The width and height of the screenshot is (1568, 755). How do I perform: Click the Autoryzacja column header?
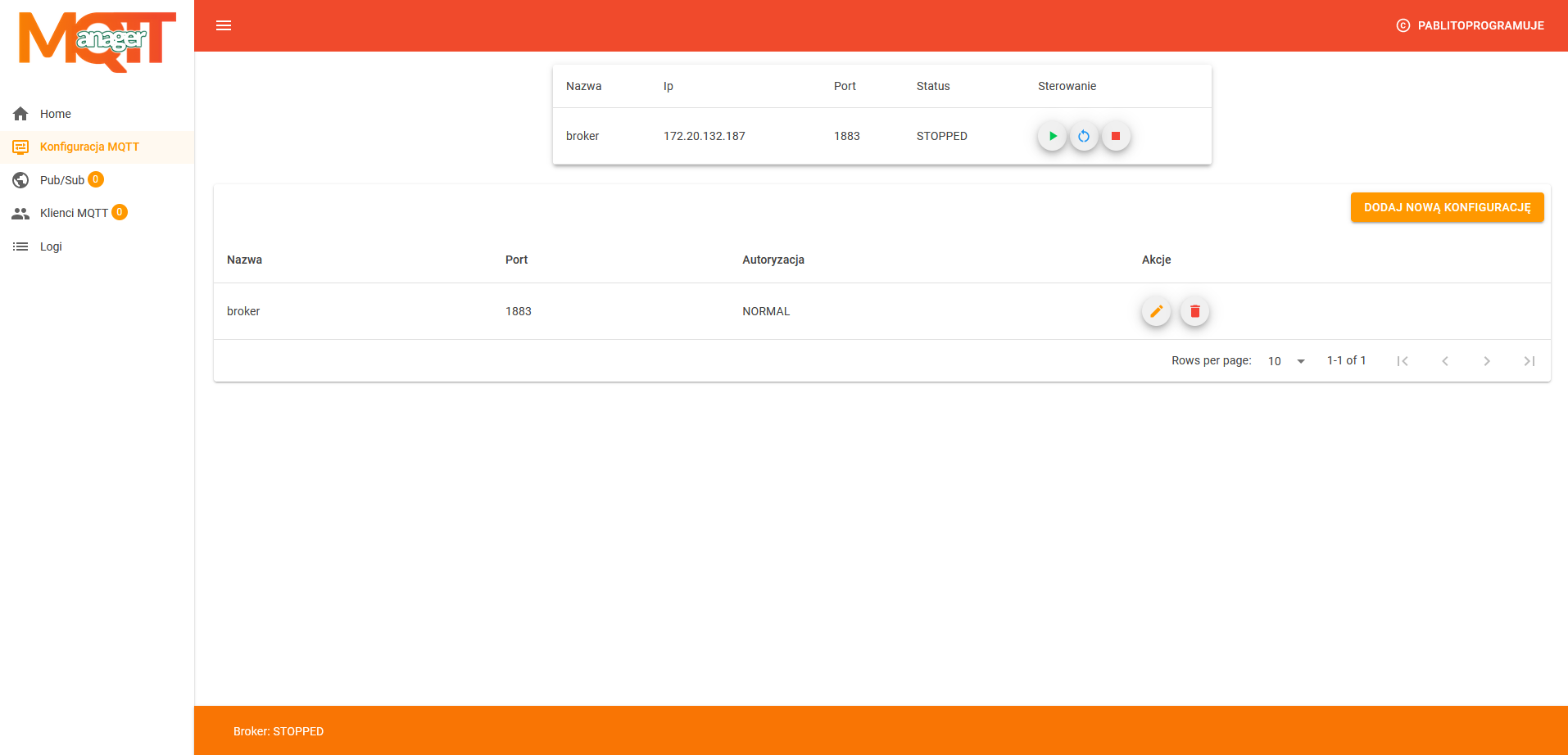pos(773,260)
